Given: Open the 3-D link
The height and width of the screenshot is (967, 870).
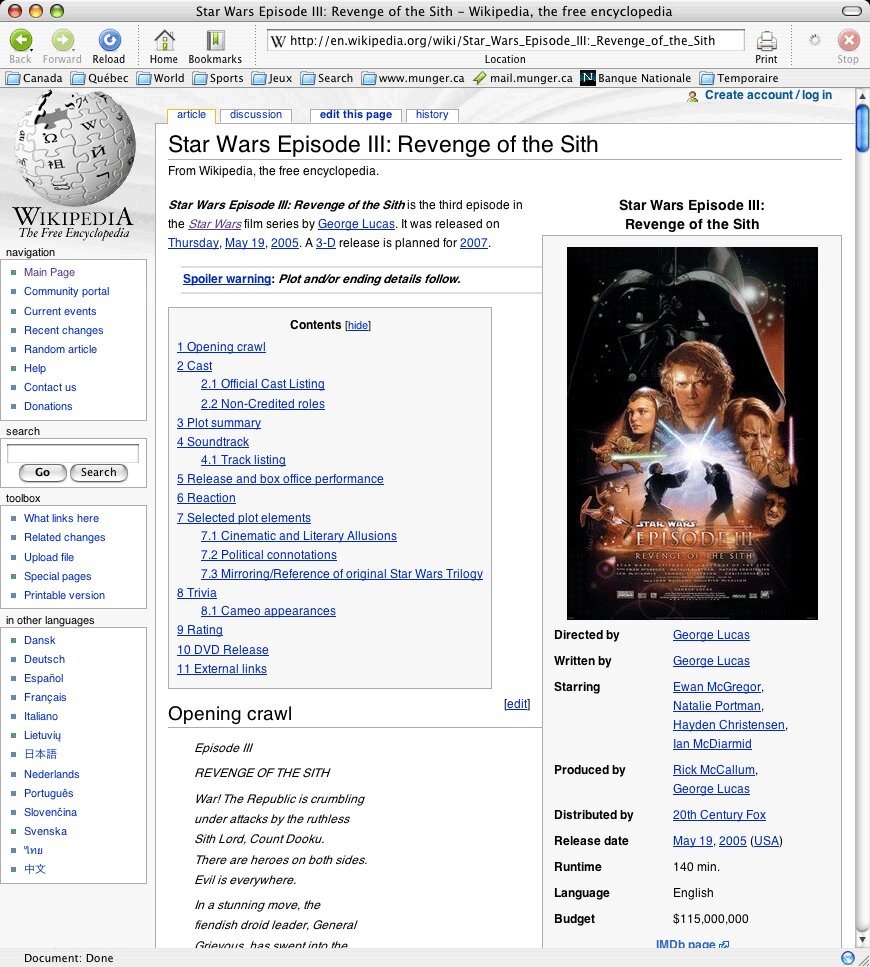Looking at the screenshot, I should coord(326,243).
